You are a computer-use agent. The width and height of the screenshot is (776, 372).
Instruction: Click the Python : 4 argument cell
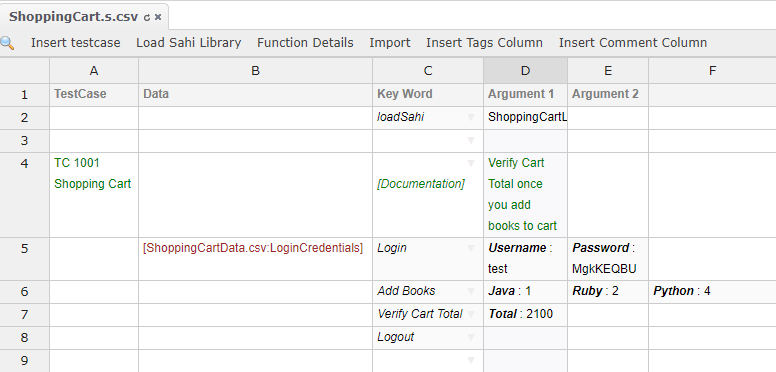click(x=712, y=291)
